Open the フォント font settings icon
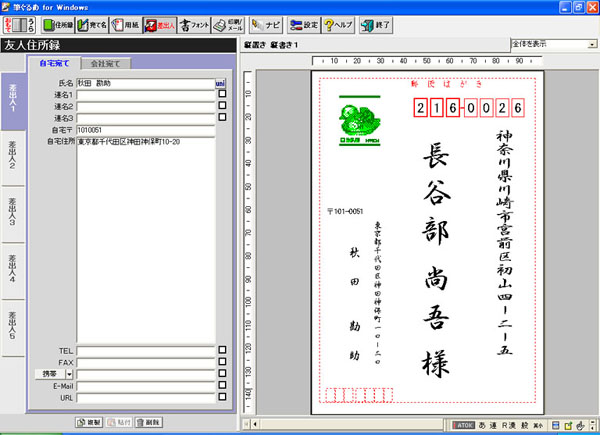 pos(192,25)
